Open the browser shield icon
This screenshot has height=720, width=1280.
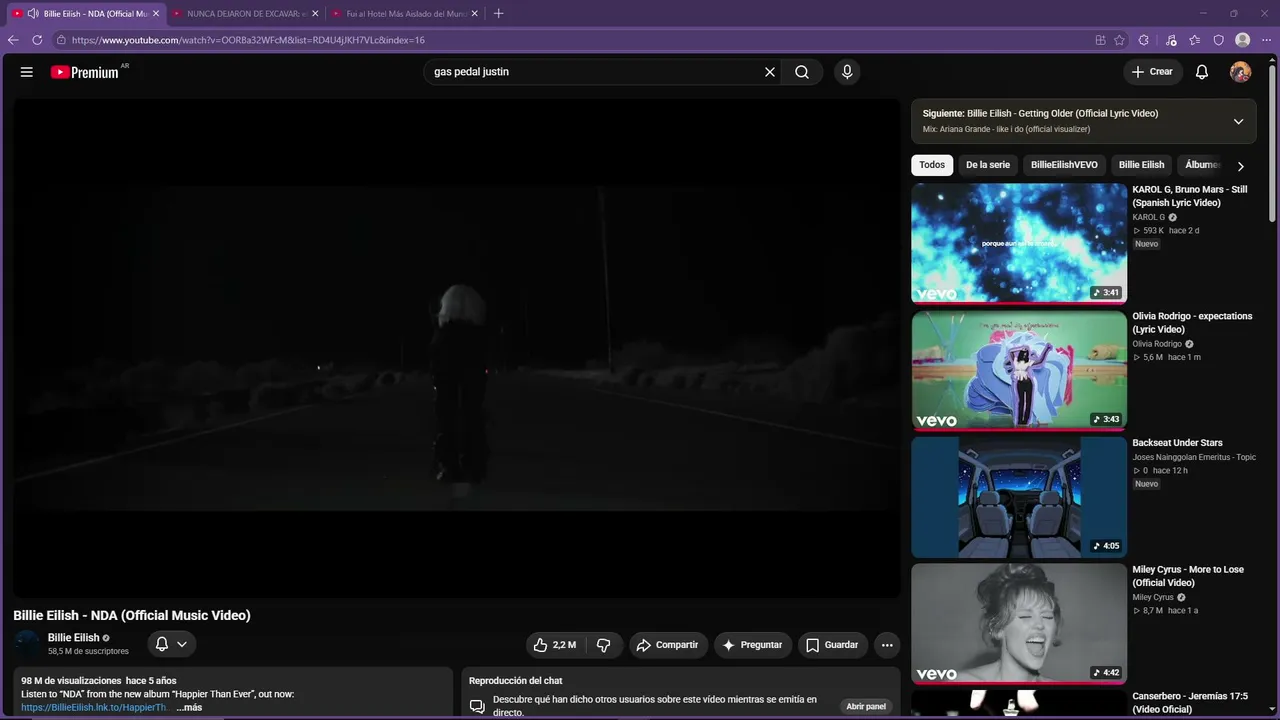pos(1218,40)
